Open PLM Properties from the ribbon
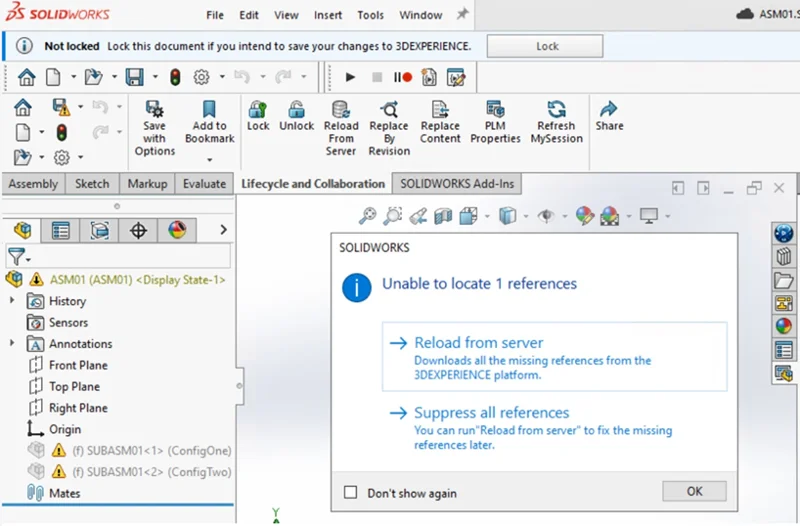The height and width of the screenshot is (526, 800). [495, 110]
